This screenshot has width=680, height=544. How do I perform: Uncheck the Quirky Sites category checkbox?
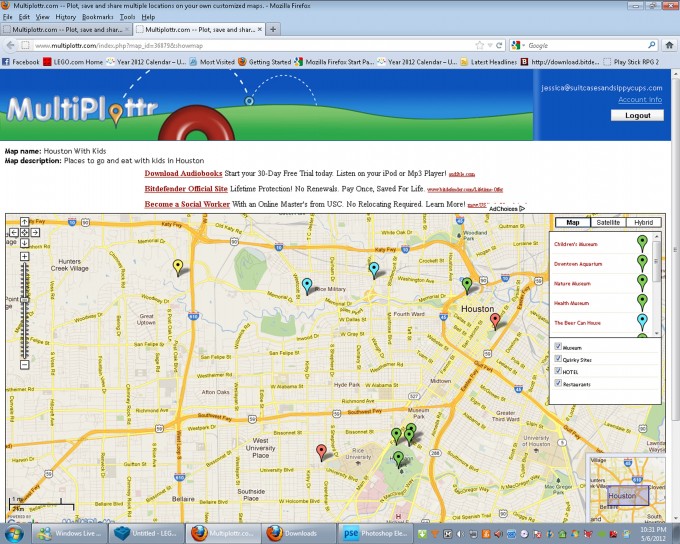pyautogui.click(x=558, y=358)
